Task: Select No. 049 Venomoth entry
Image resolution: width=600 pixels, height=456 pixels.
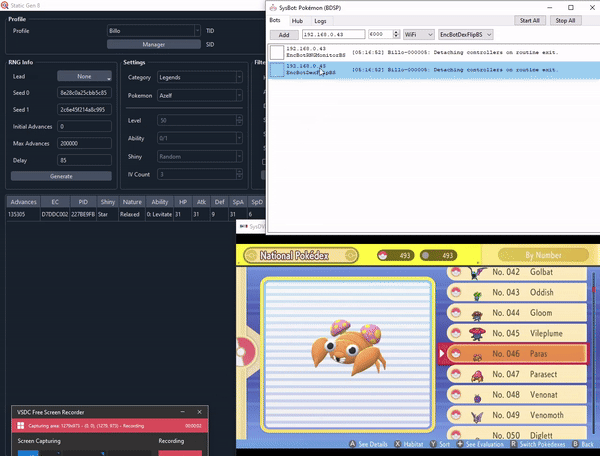Action: pos(517,415)
